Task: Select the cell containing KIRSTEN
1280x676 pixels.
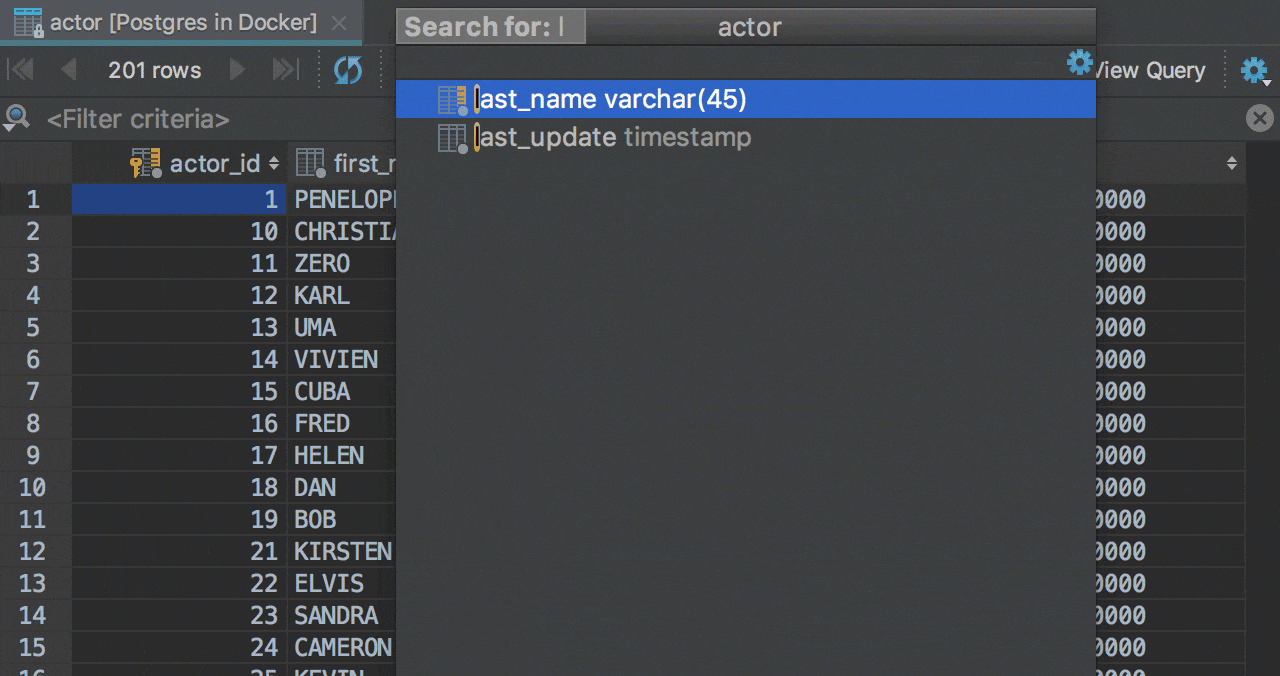Action: (x=342, y=551)
